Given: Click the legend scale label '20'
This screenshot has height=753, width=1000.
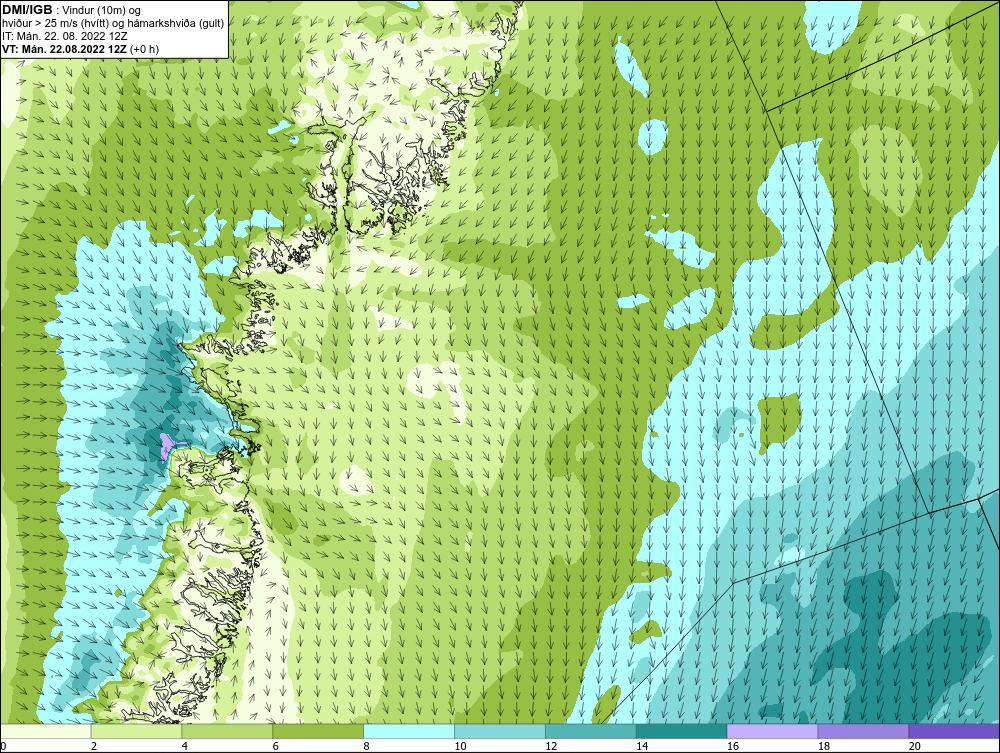Looking at the screenshot, I should [915, 746].
